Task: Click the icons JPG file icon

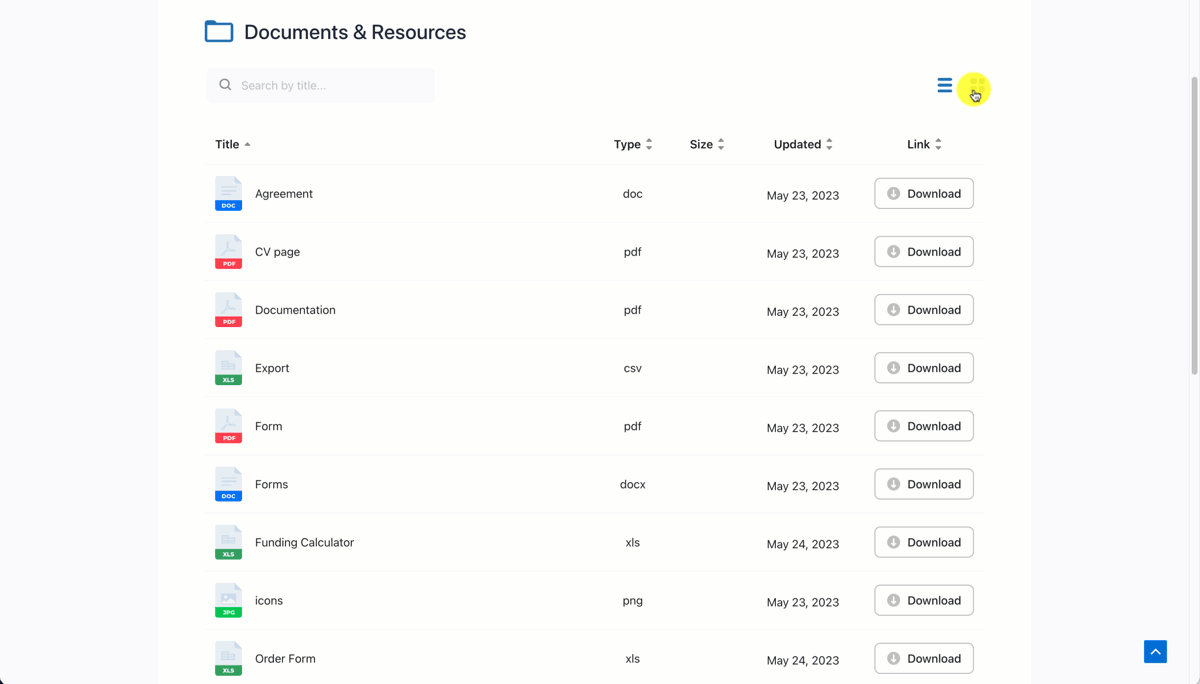Action: [x=228, y=600]
